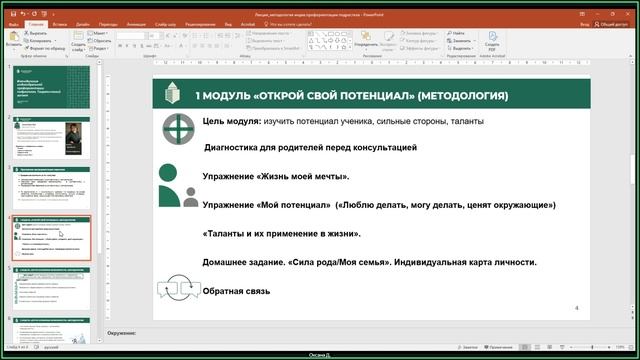640x360 pixels.
Task: Create PDF with Adobe Acrobat button
Action: 492,41
